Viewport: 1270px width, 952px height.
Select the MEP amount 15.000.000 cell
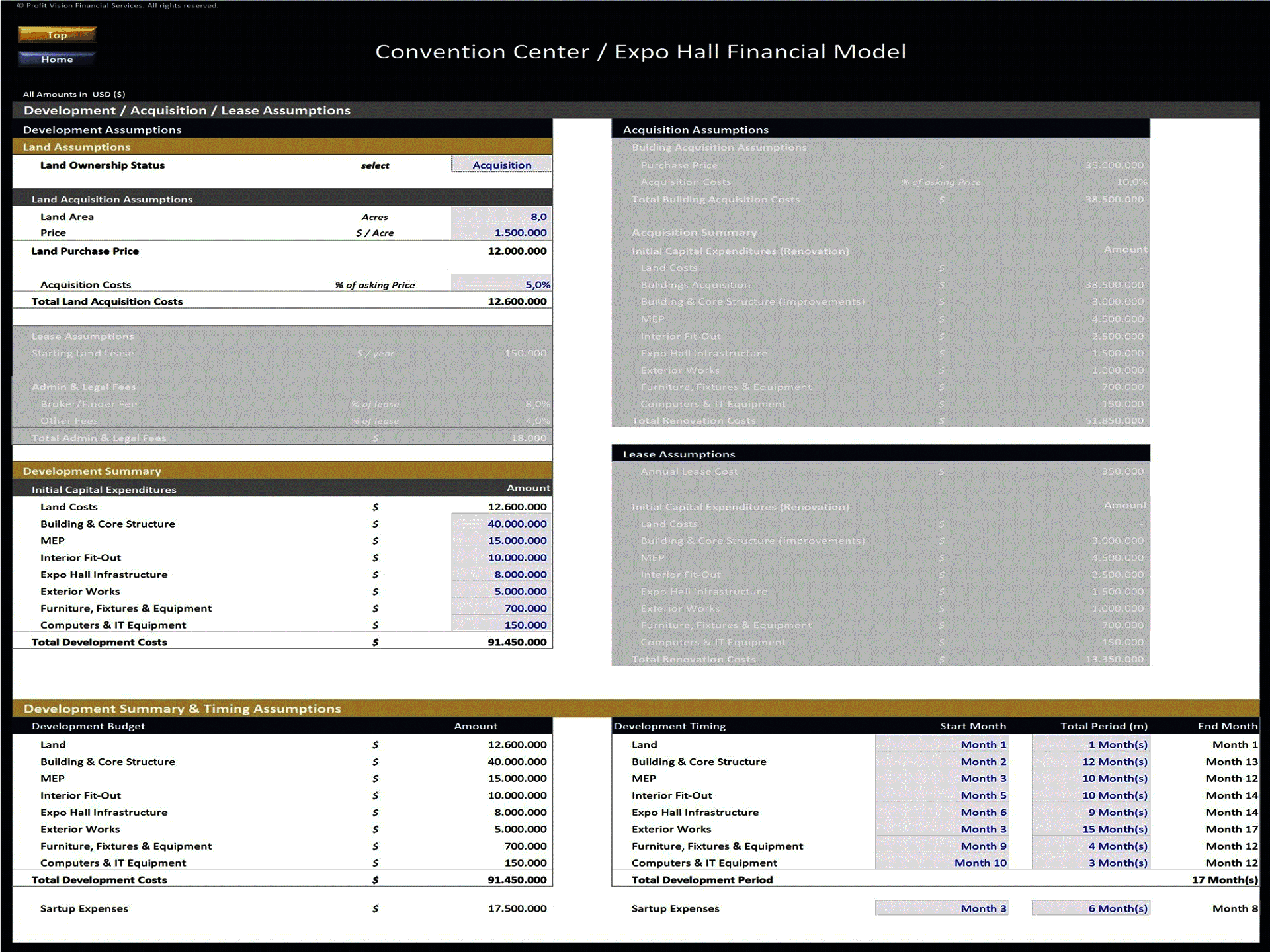[x=501, y=541]
